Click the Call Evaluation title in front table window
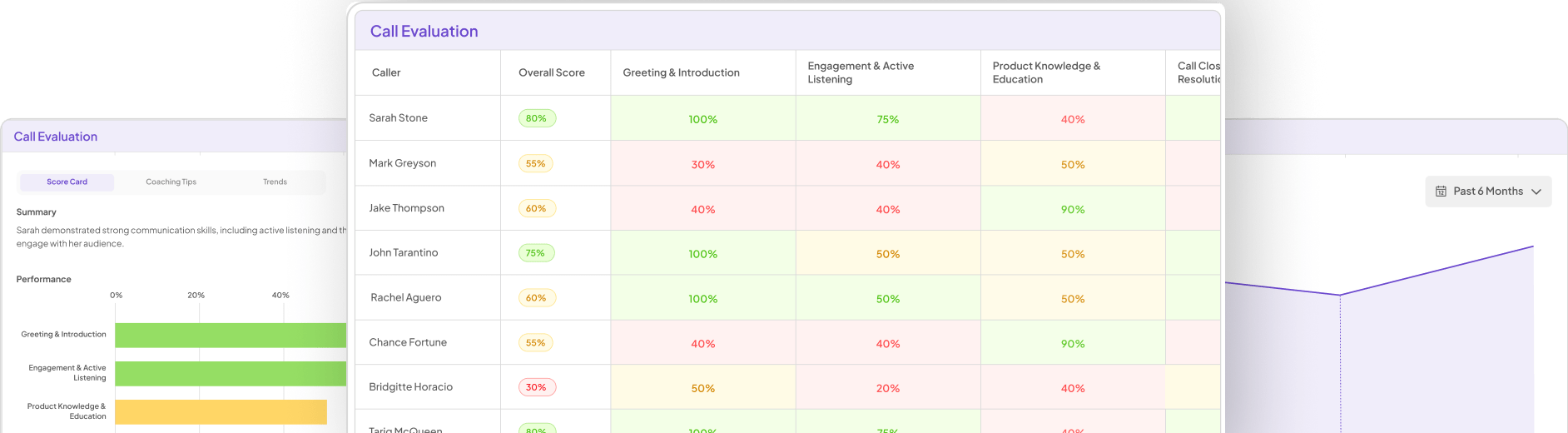This screenshot has height=433, width=1568. 424,32
